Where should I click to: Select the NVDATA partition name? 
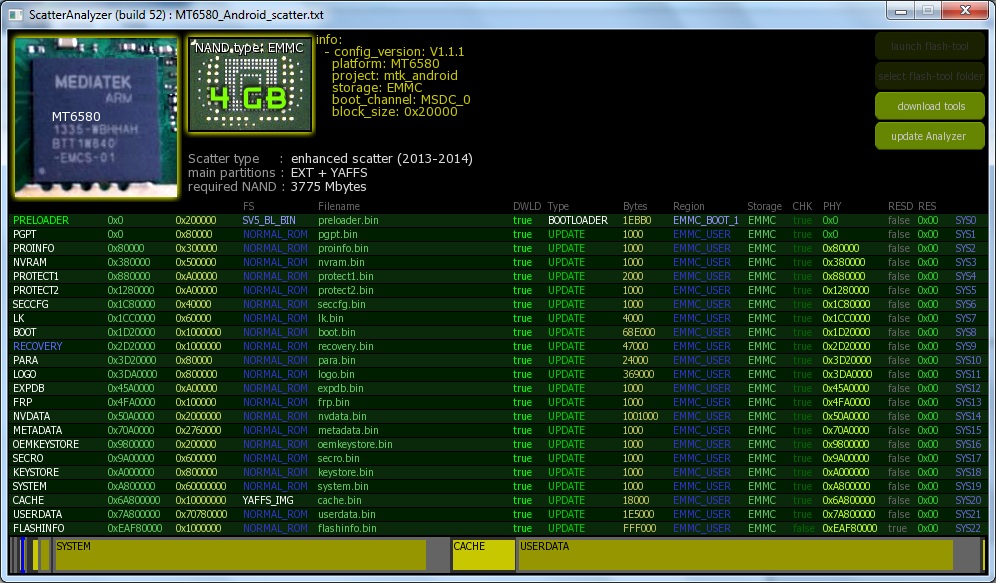point(32,416)
